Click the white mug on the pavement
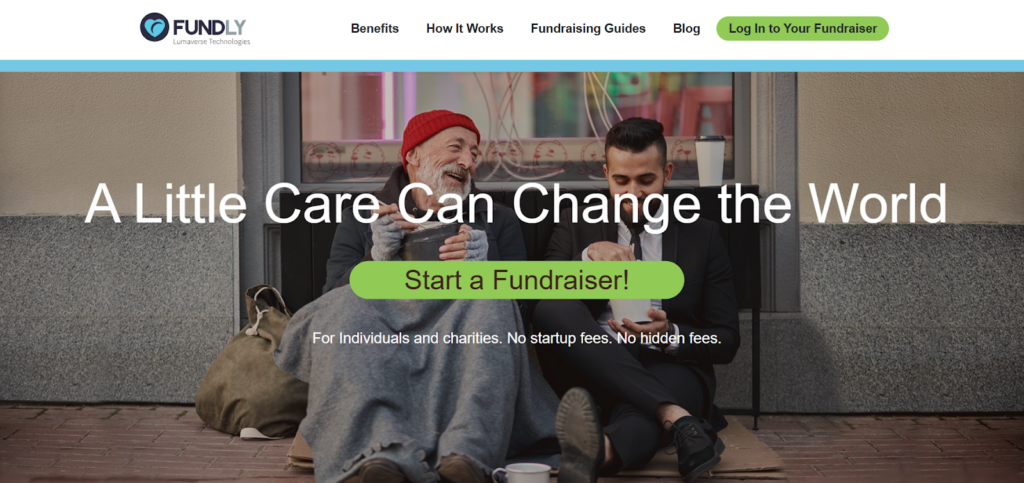This screenshot has width=1024, height=483. point(521,473)
